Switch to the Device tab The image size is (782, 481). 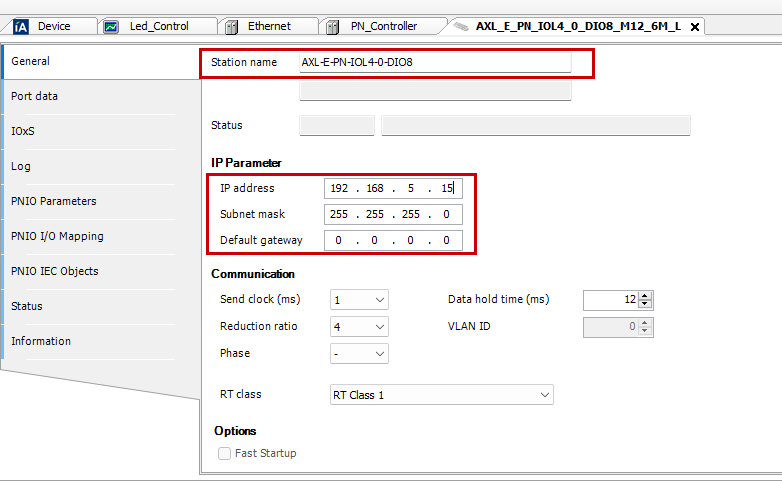(x=53, y=26)
